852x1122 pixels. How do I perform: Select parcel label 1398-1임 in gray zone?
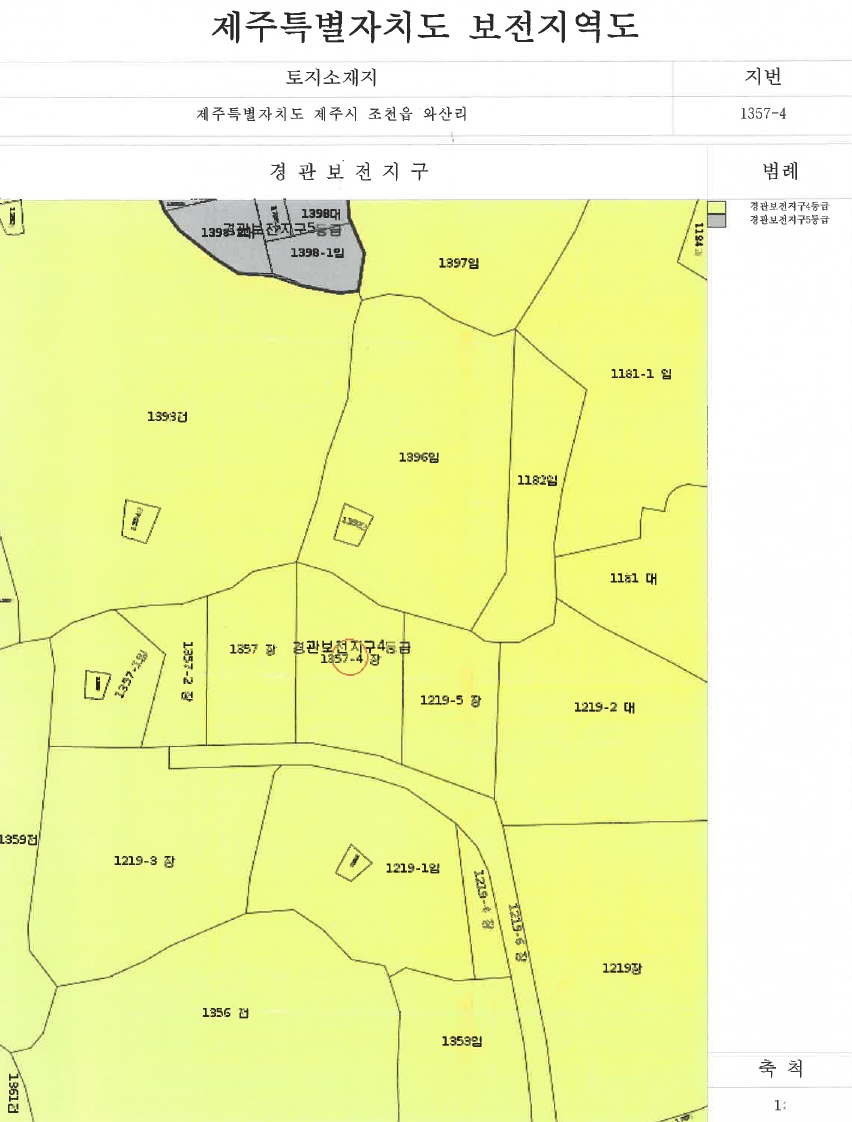point(317,253)
